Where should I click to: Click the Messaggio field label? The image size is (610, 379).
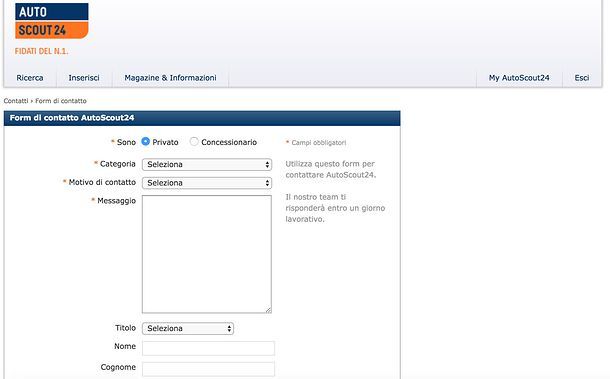point(116,201)
